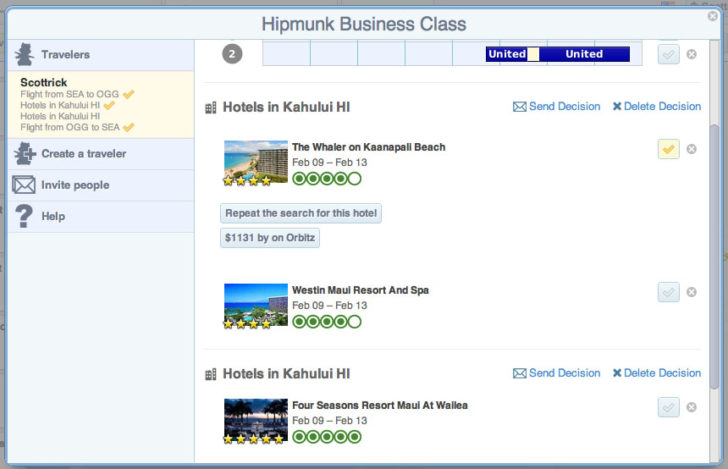Select the second United flight segment bar
Viewport: 728px width, 469px height.
pyautogui.click(x=584, y=54)
